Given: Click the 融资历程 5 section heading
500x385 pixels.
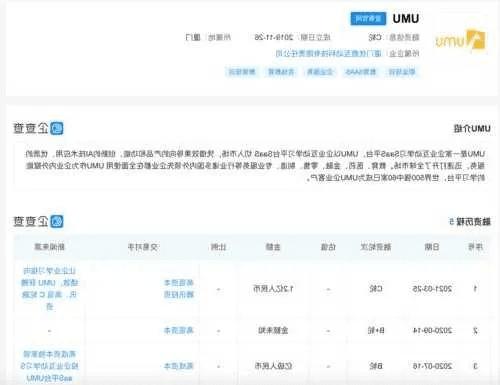Looking at the screenshot, I should click(470, 221).
